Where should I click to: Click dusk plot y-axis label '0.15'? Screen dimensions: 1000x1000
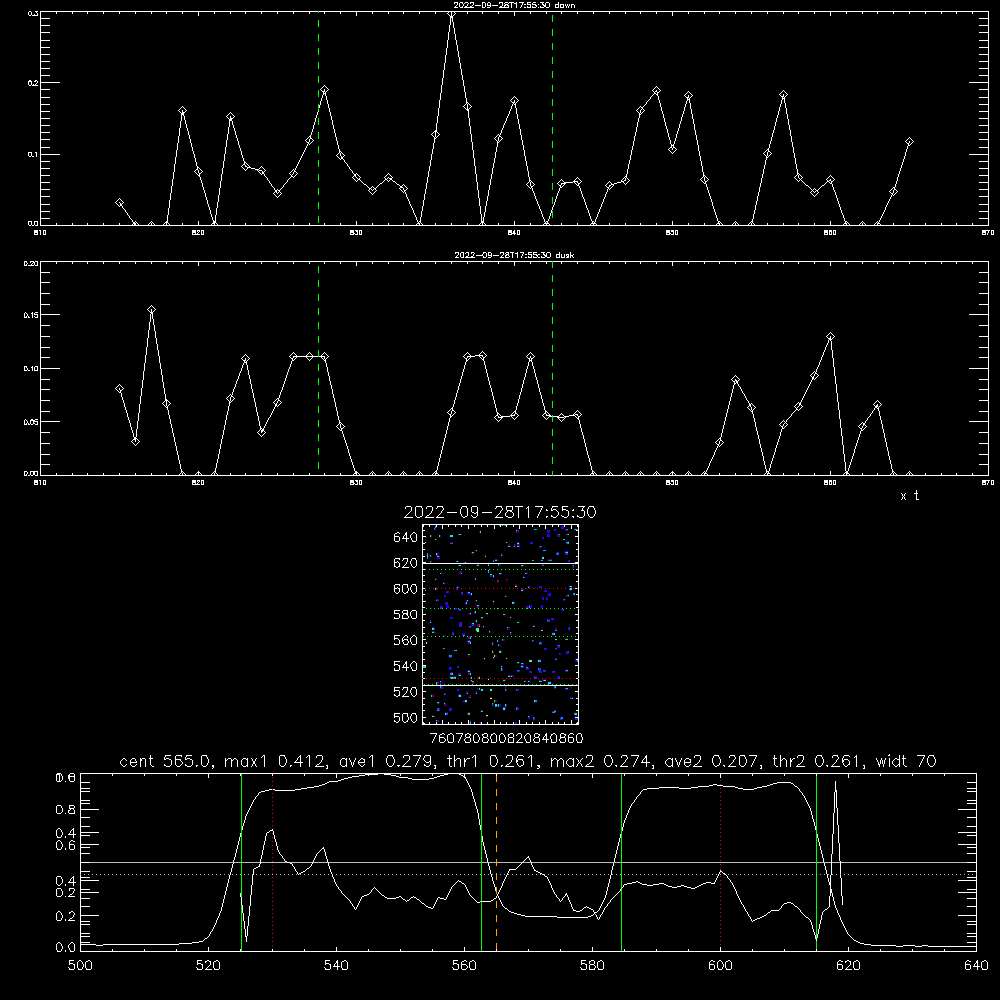click(31, 315)
